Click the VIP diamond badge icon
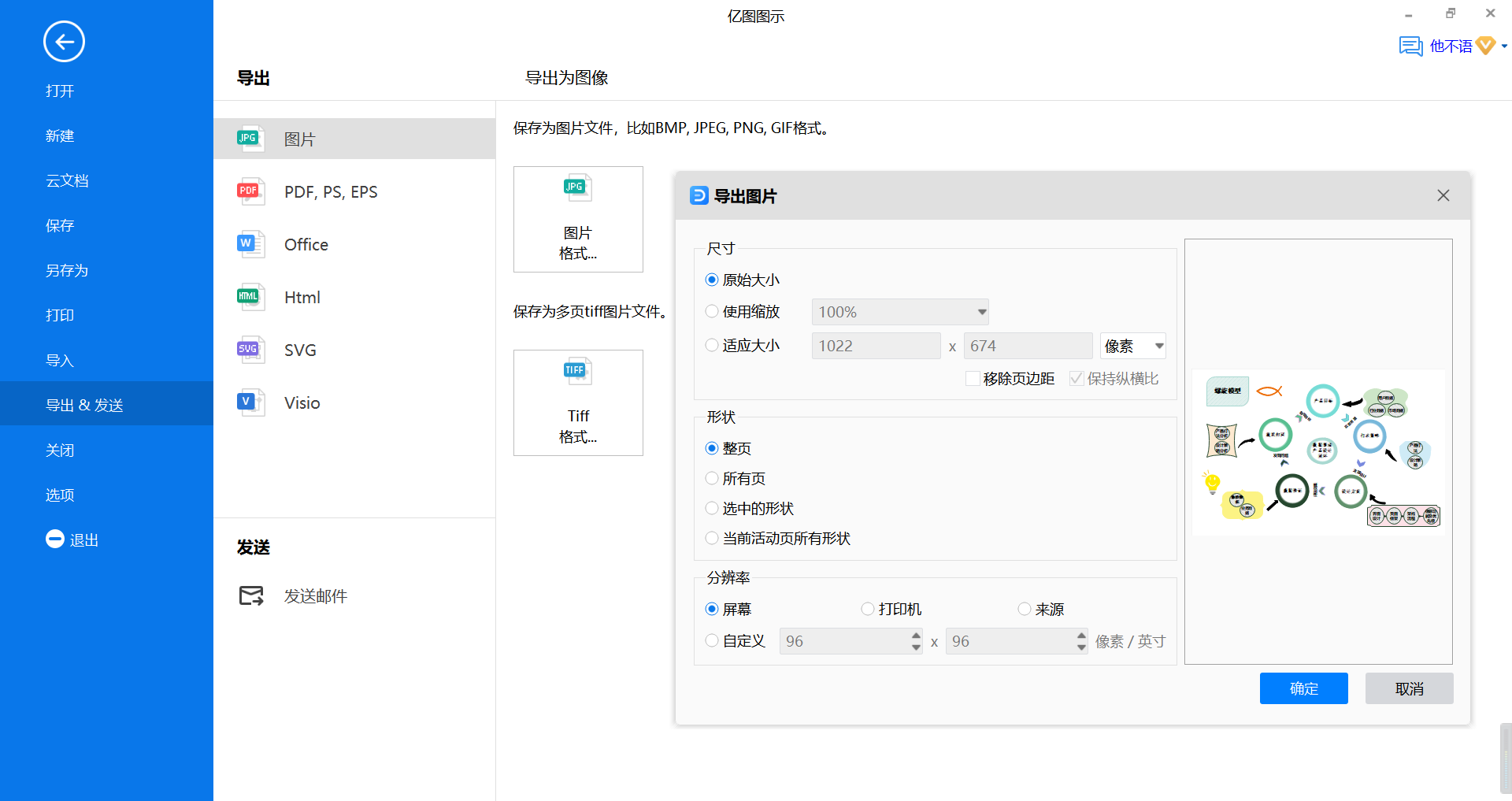Image resolution: width=1512 pixels, height=801 pixels. [1485, 46]
